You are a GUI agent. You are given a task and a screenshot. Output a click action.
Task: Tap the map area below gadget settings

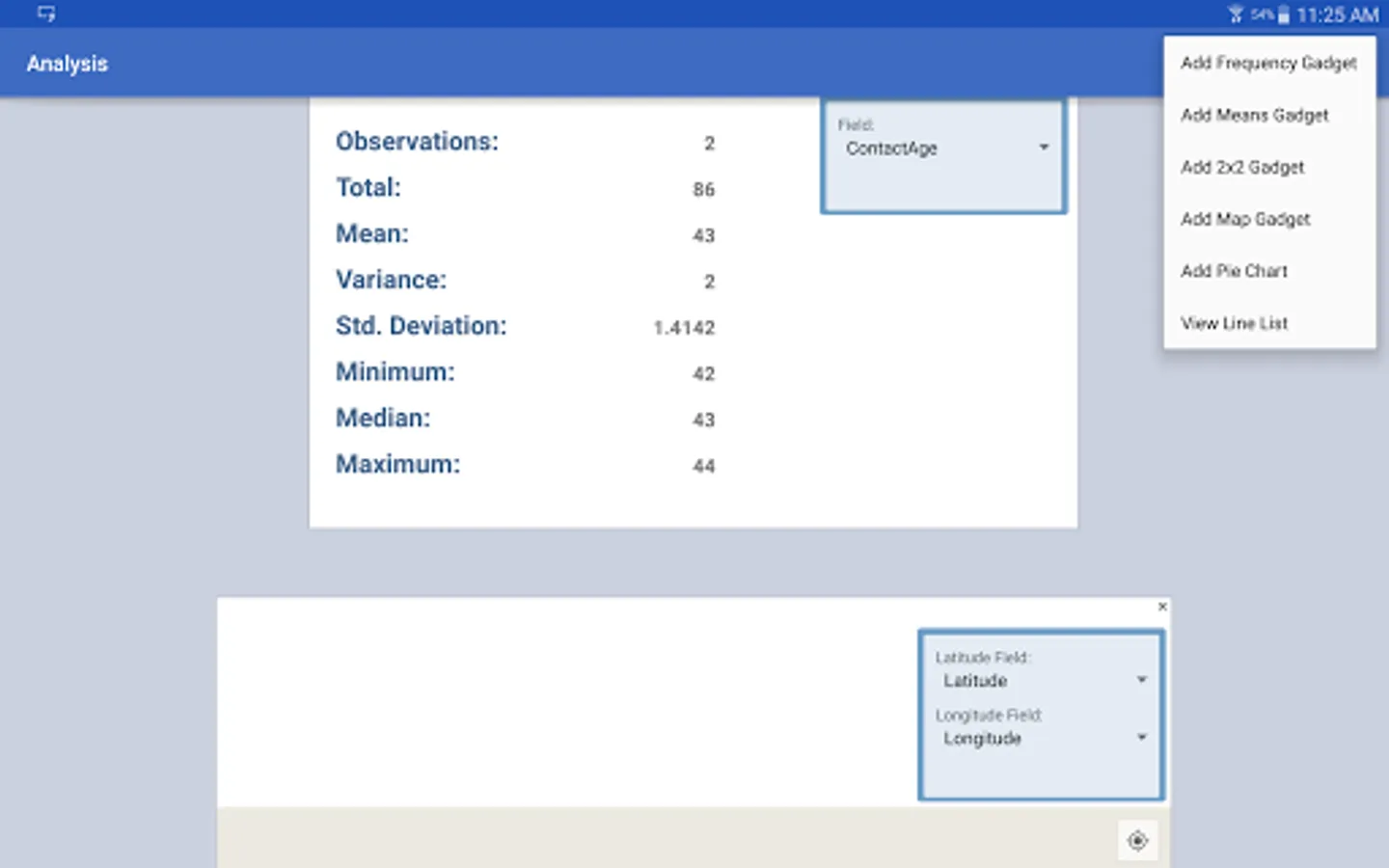tap(666, 837)
